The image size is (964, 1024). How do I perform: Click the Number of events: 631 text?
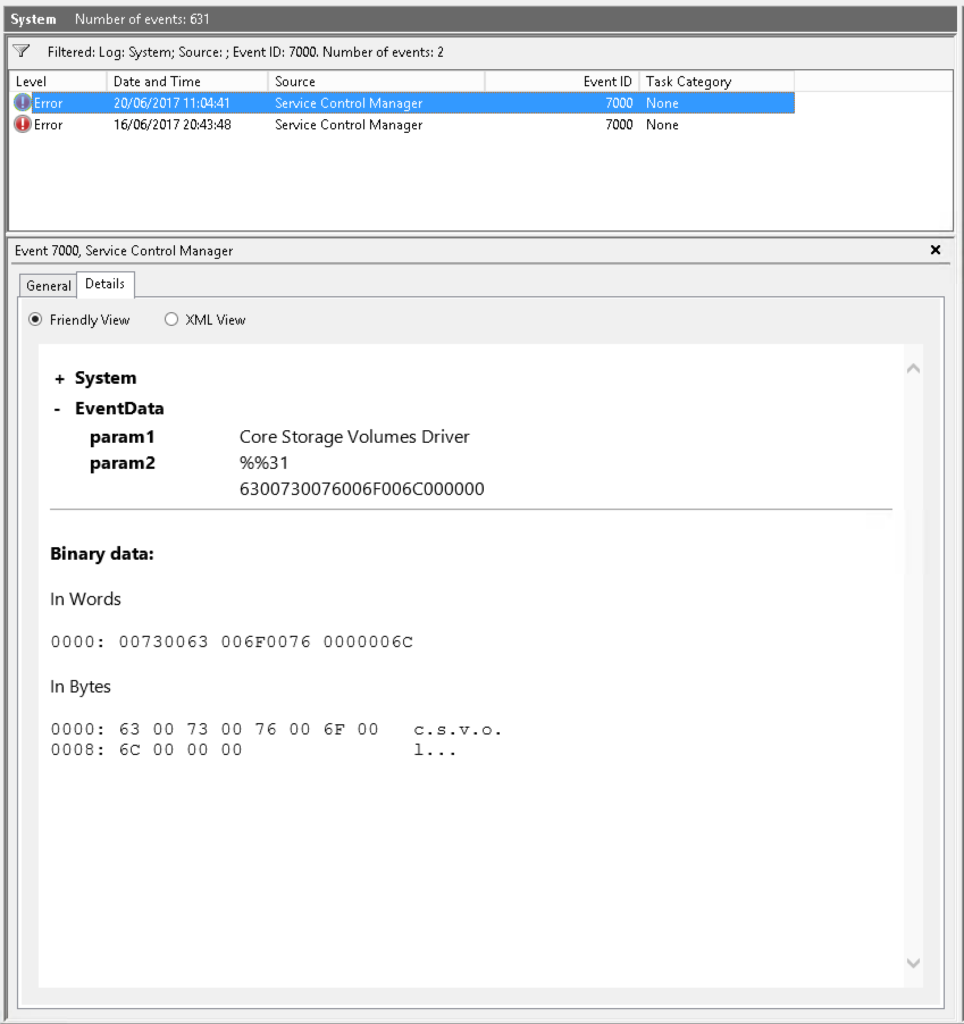click(142, 19)
